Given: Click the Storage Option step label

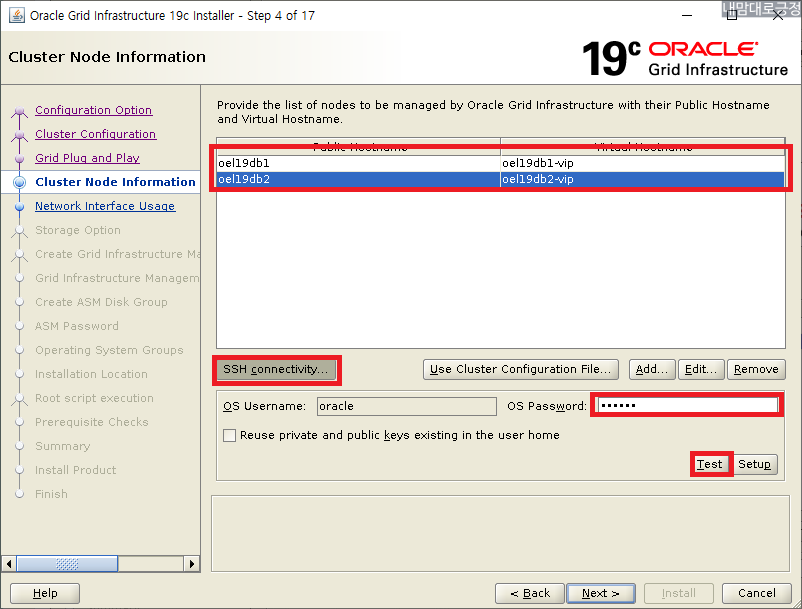Looking at the screenshot, I should coord(78,230).
